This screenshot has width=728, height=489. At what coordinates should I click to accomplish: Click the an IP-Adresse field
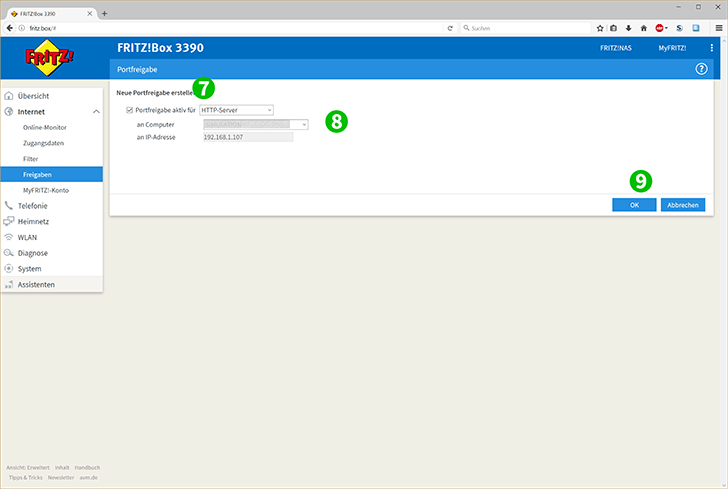[x=248, y=137]
